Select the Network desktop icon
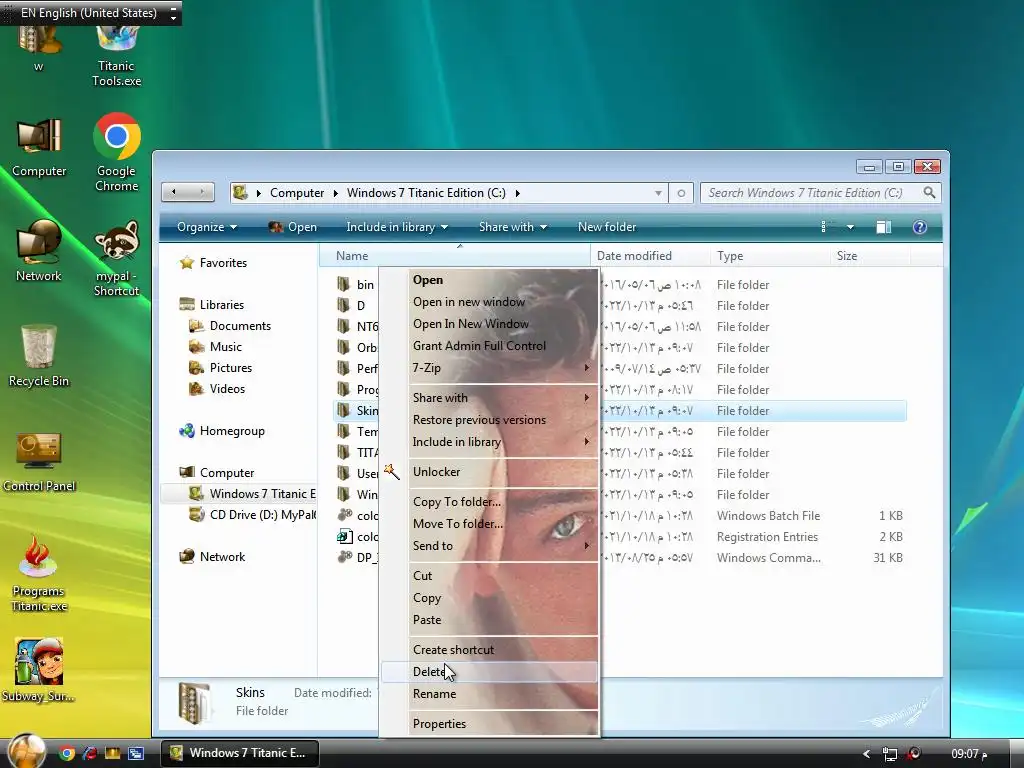1024x768 pixels. click(39, 251)
